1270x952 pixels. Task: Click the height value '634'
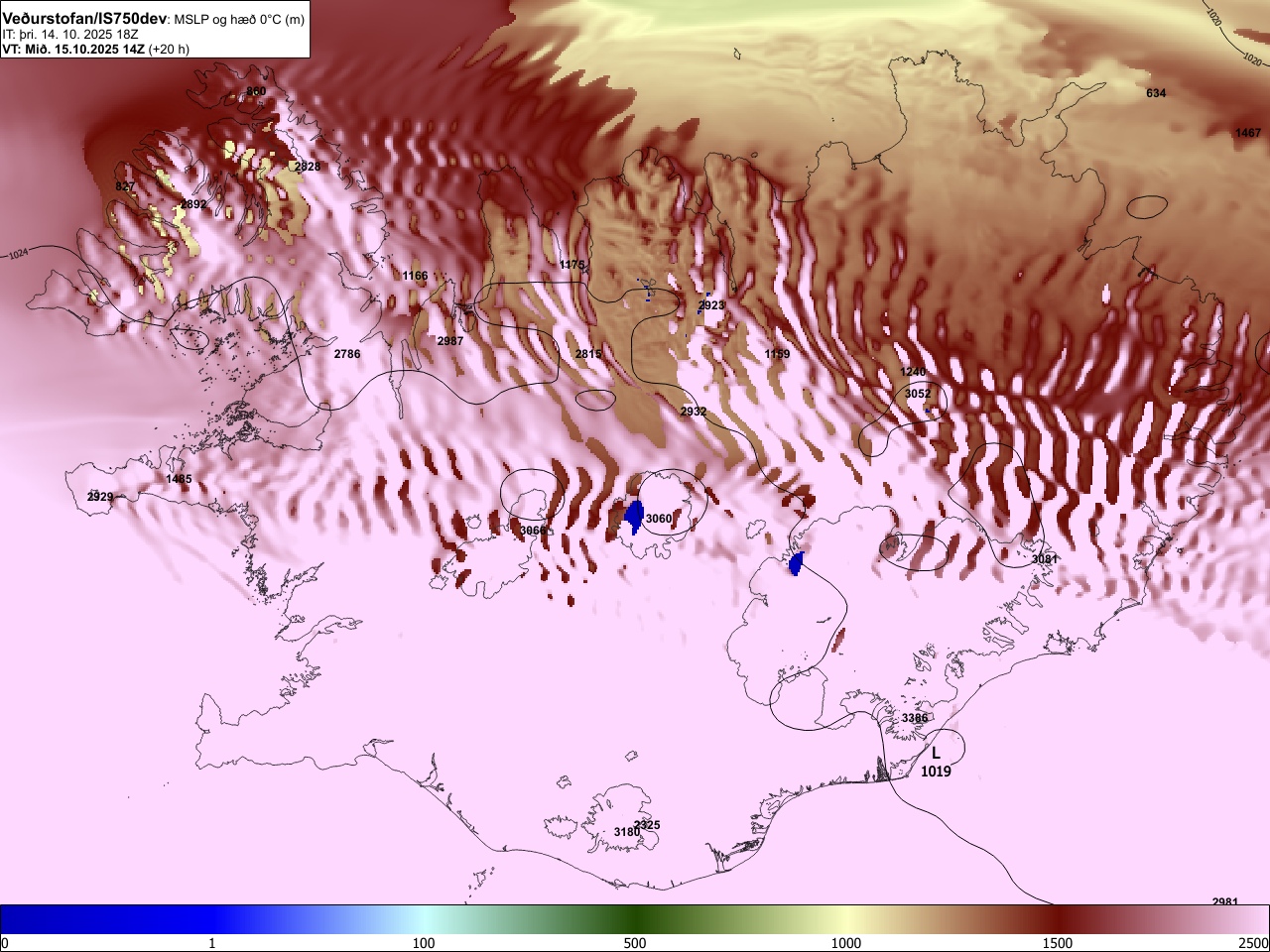point(1156,93)
